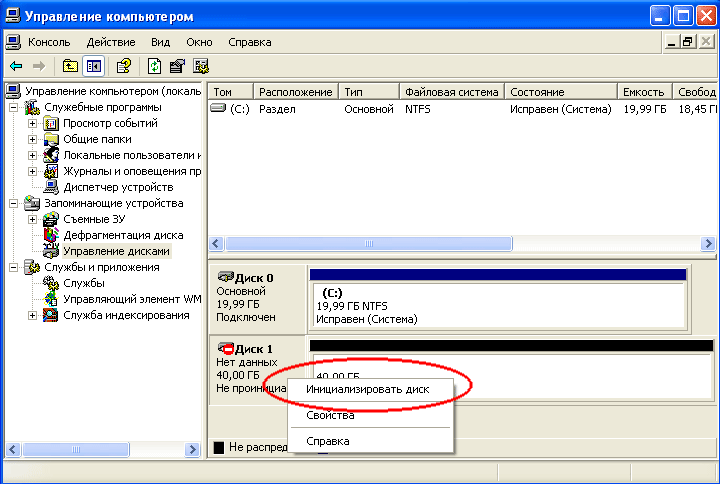The width and height of the screenshot is (720, 484).
Task: Click the volume list's horizontal scrollbar right arrow
Action: pos(709,243)
